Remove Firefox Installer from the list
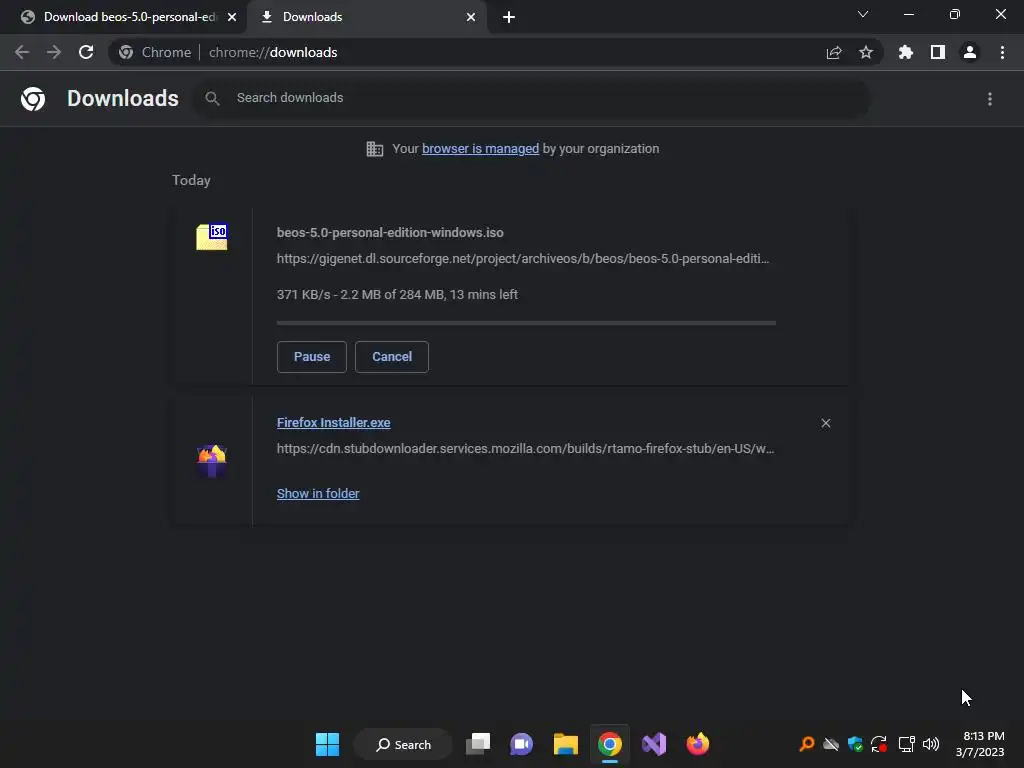The height and width of the screenshot is (768, 1024). [825, 423]
